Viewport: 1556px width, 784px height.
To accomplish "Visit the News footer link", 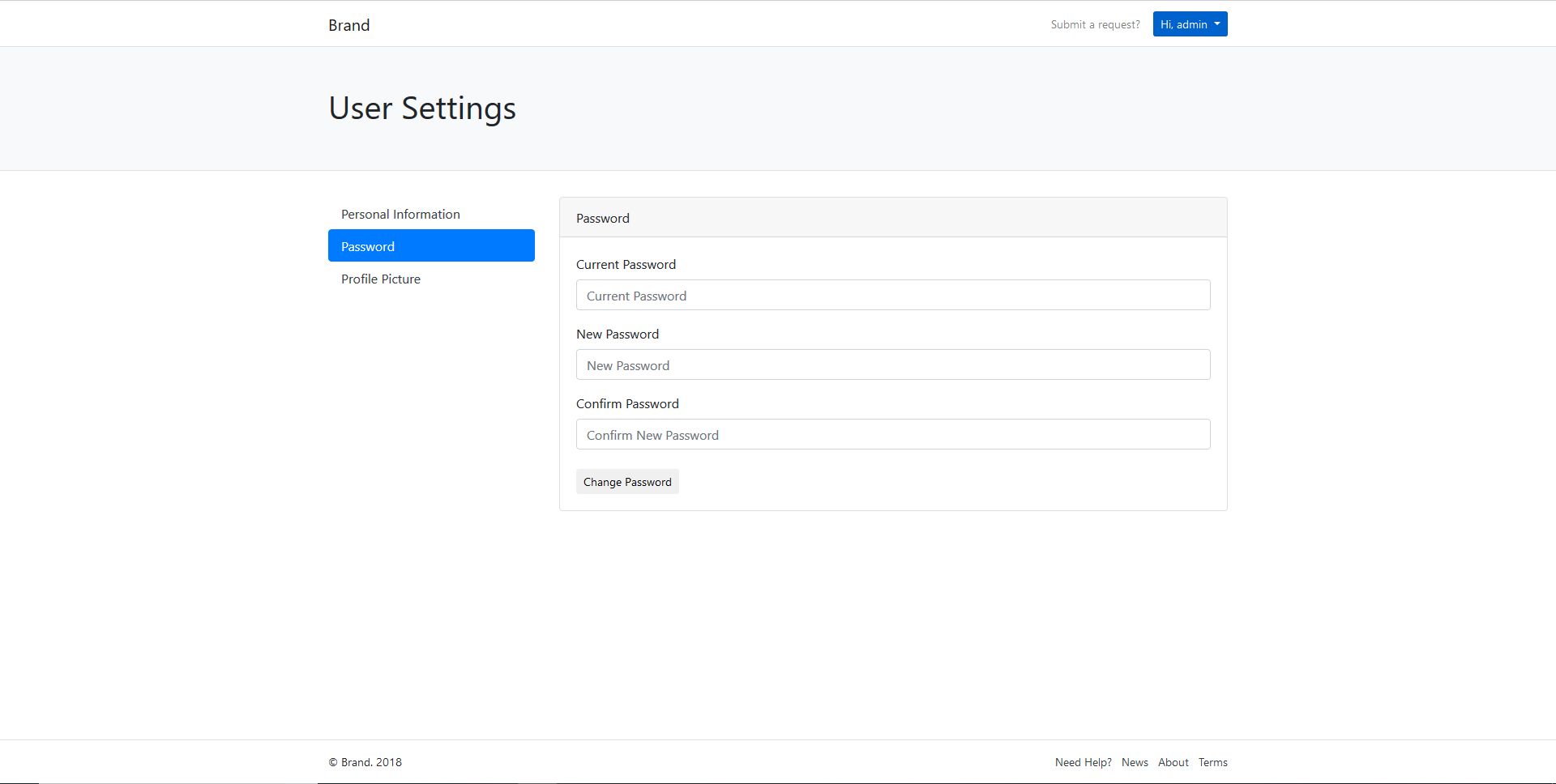I will coord(1134,762).
